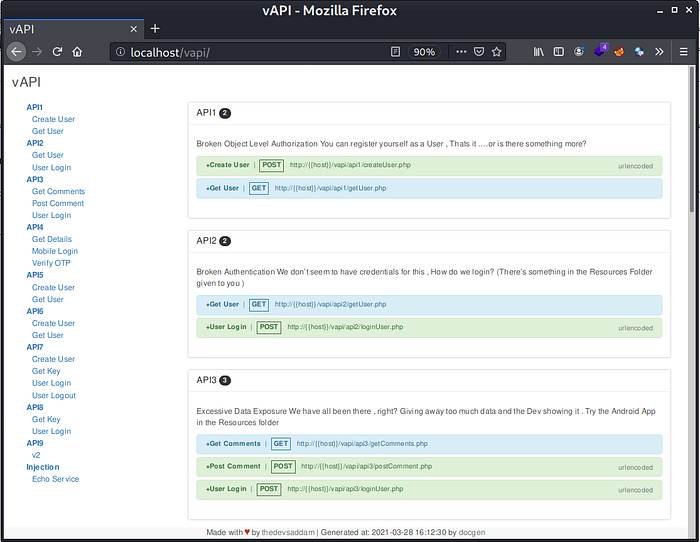Expand the toolbar overflow chevrons

coord(659,52)
